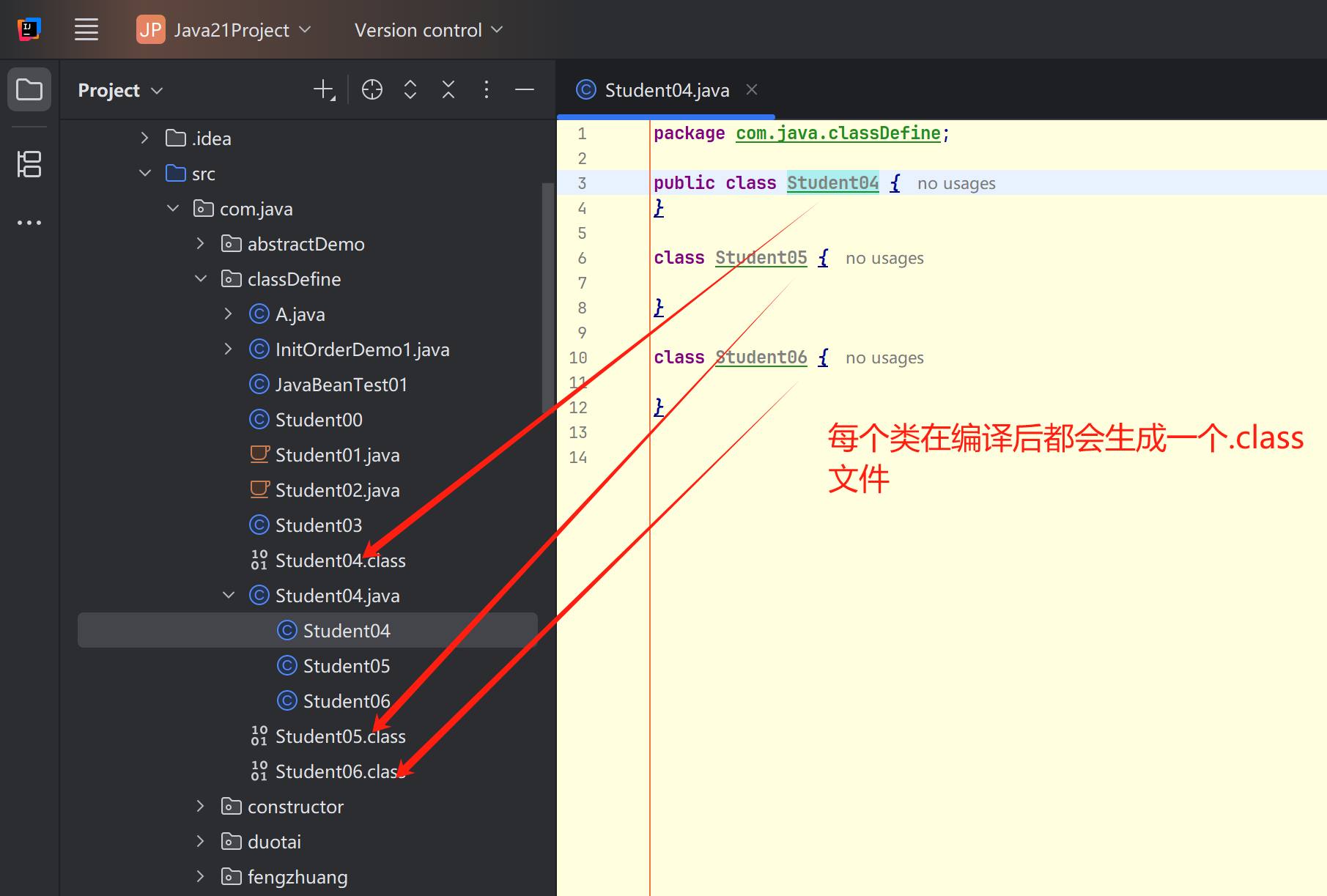
Task: Hide the Project panel with minimize icon
Action: coord(525,90)
